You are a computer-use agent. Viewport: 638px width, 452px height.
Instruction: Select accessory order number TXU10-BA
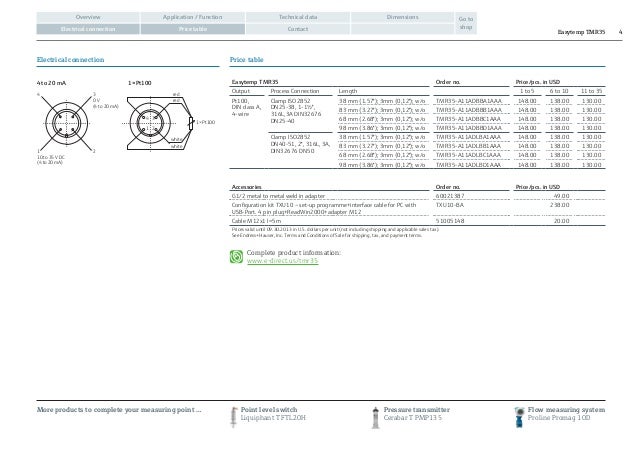click(449, 205)
